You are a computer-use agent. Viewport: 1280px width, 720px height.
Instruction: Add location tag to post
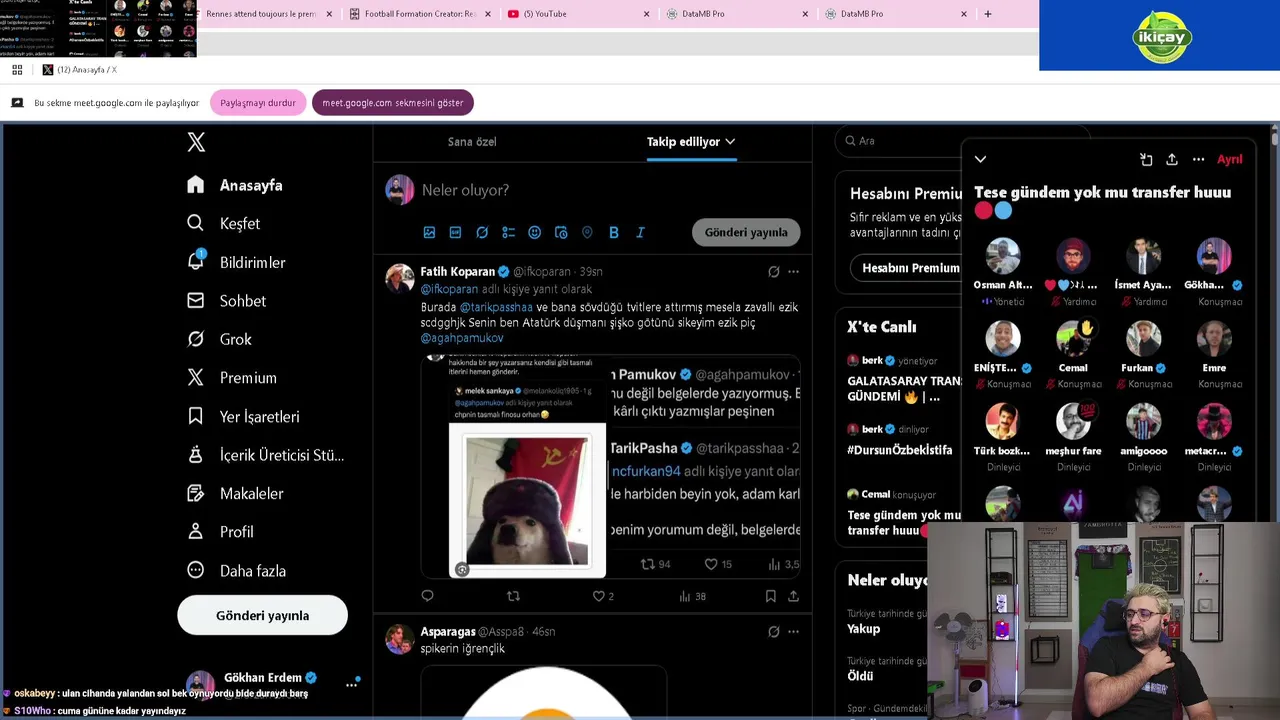(587, 232)
